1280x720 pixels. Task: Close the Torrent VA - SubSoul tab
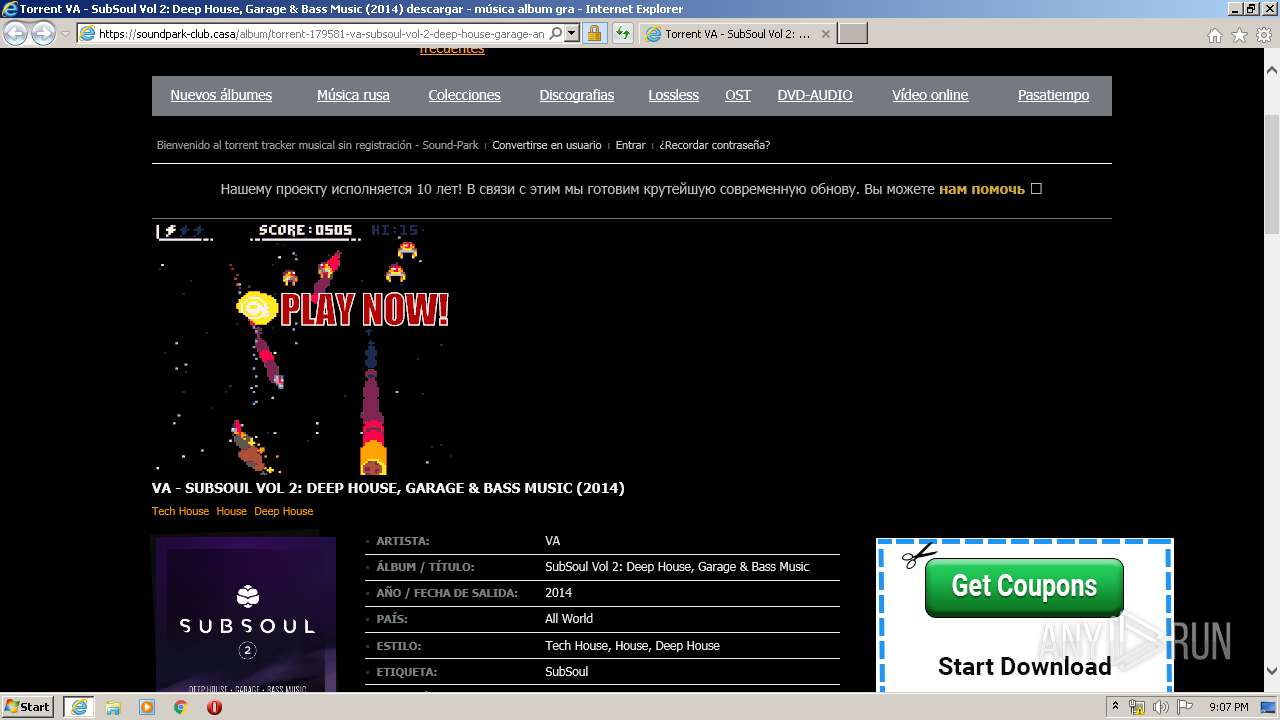click(825, 34)
